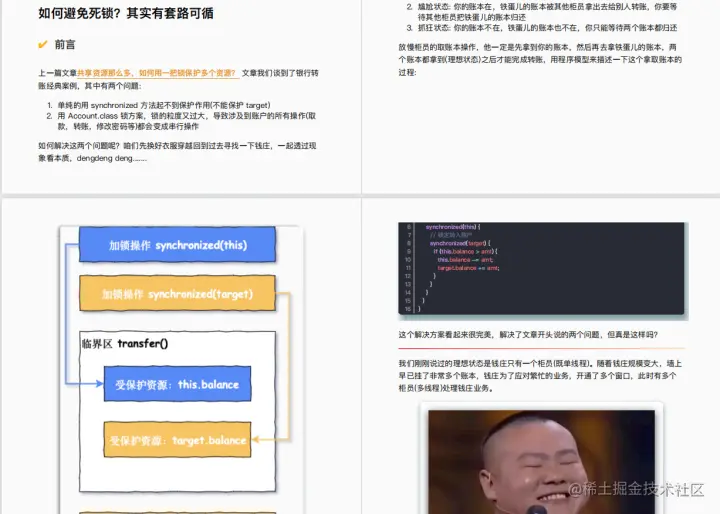Click the blue box 受保护资源: this.balance
The height and width of the screenshot is (514, 720).
(x=177, y=384)
